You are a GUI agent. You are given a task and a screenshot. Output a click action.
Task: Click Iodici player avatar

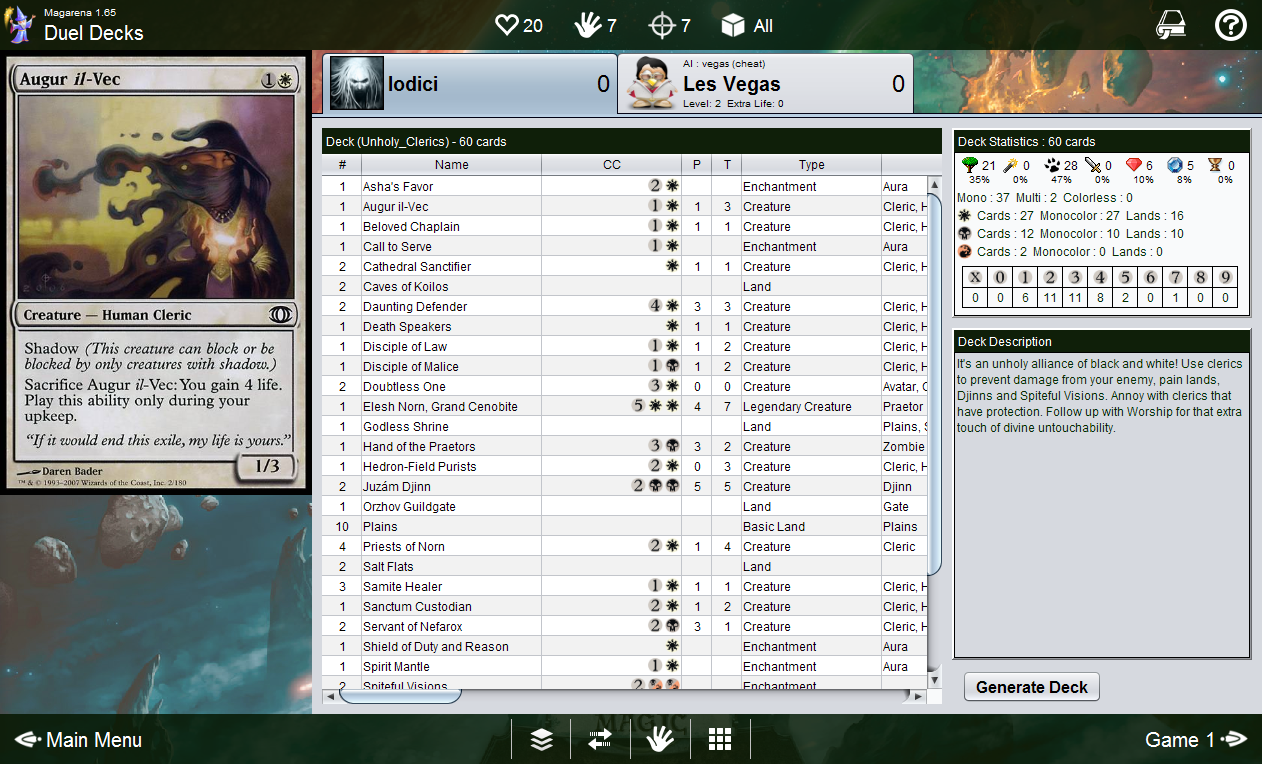coord(357,84)
